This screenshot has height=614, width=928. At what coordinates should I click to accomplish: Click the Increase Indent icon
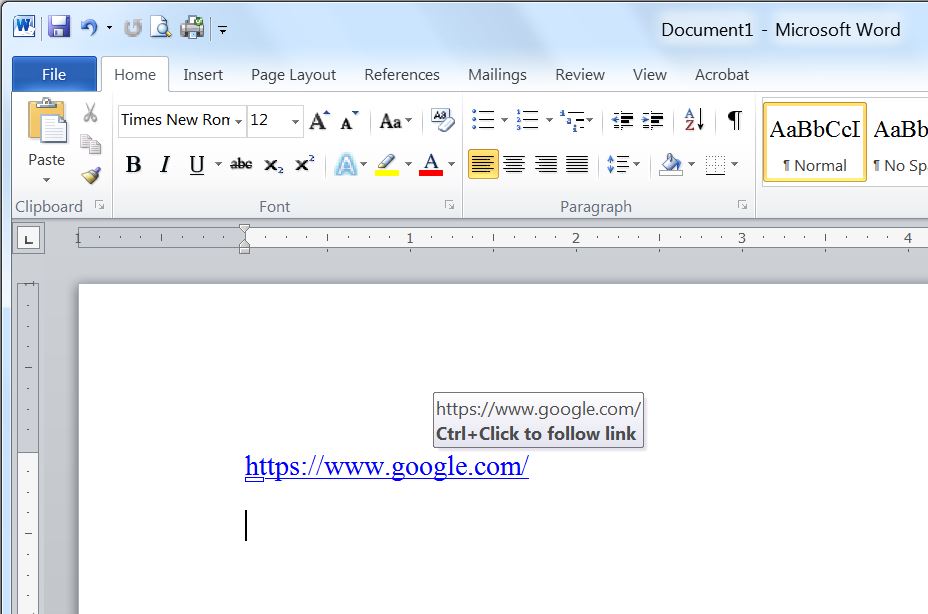point(653,120)
